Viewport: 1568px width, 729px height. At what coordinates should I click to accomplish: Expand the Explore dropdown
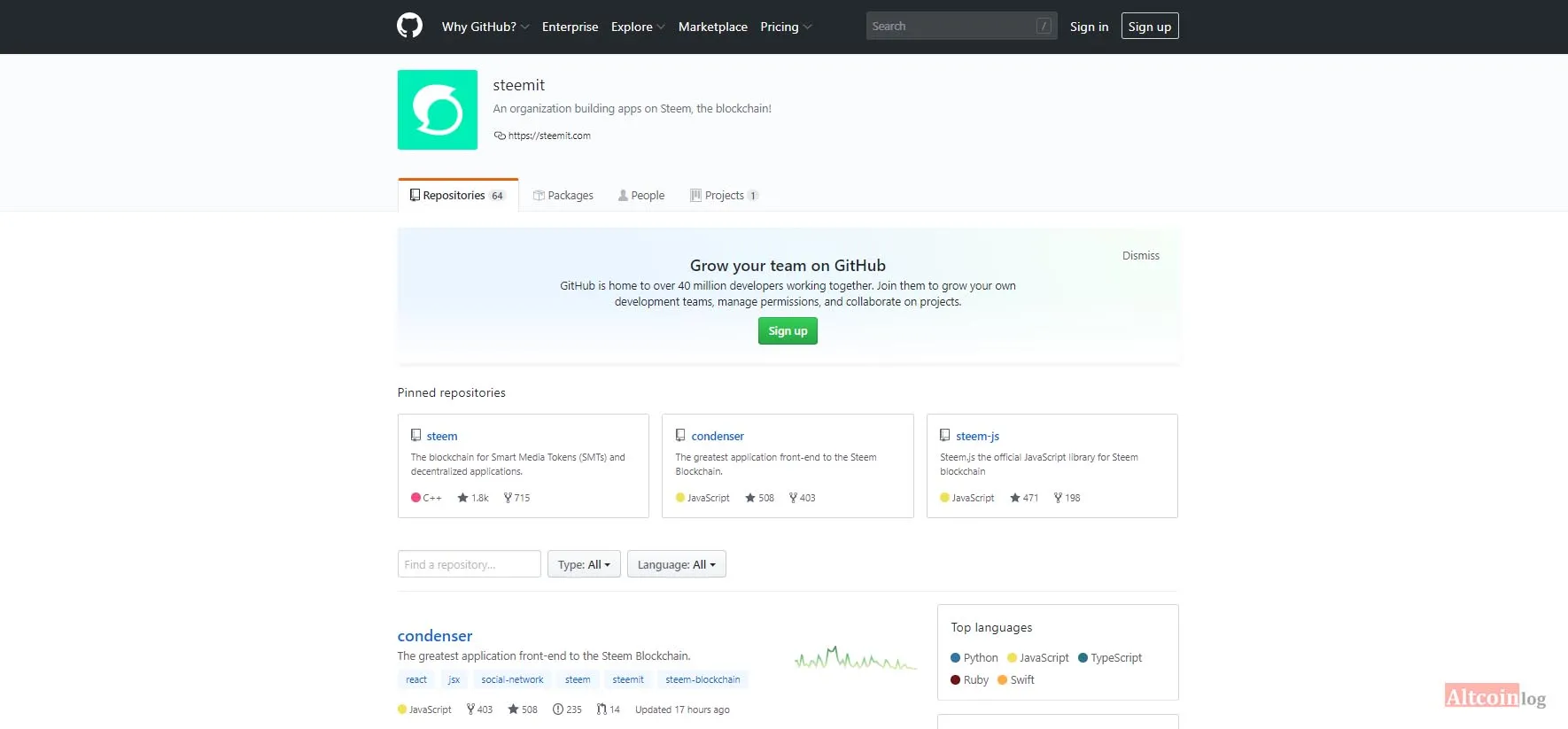click(x=638, y=27)
